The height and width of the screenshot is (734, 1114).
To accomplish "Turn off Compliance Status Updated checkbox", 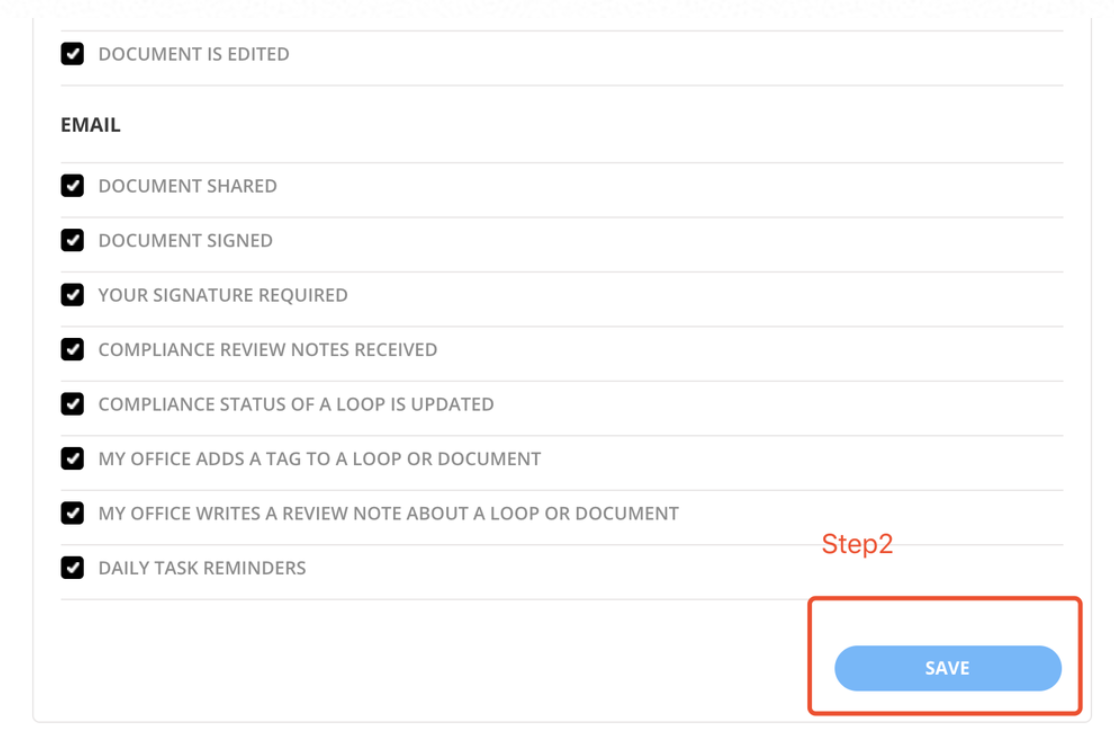I will click(72, 404).
